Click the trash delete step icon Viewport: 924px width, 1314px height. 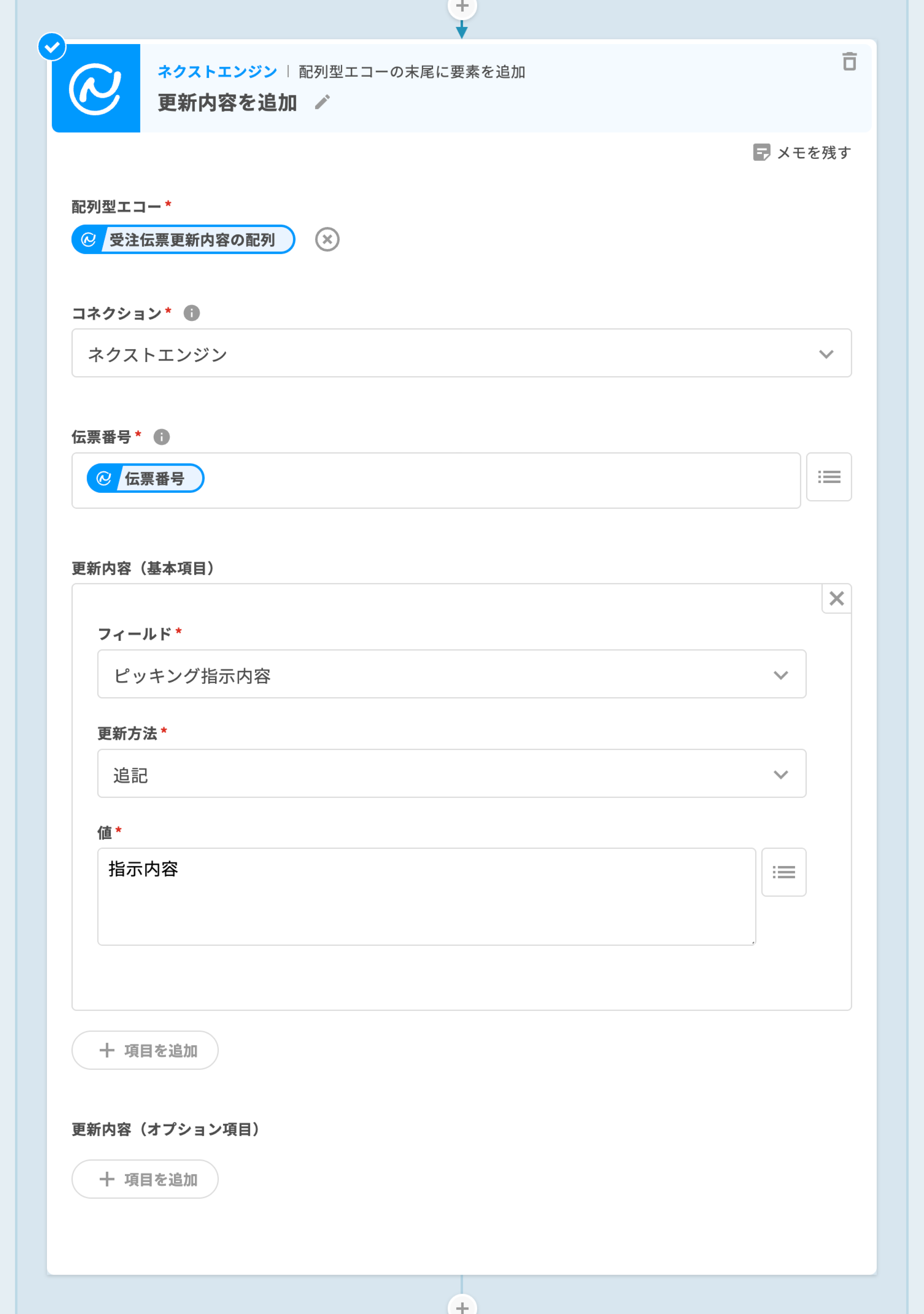coord(849,61)
